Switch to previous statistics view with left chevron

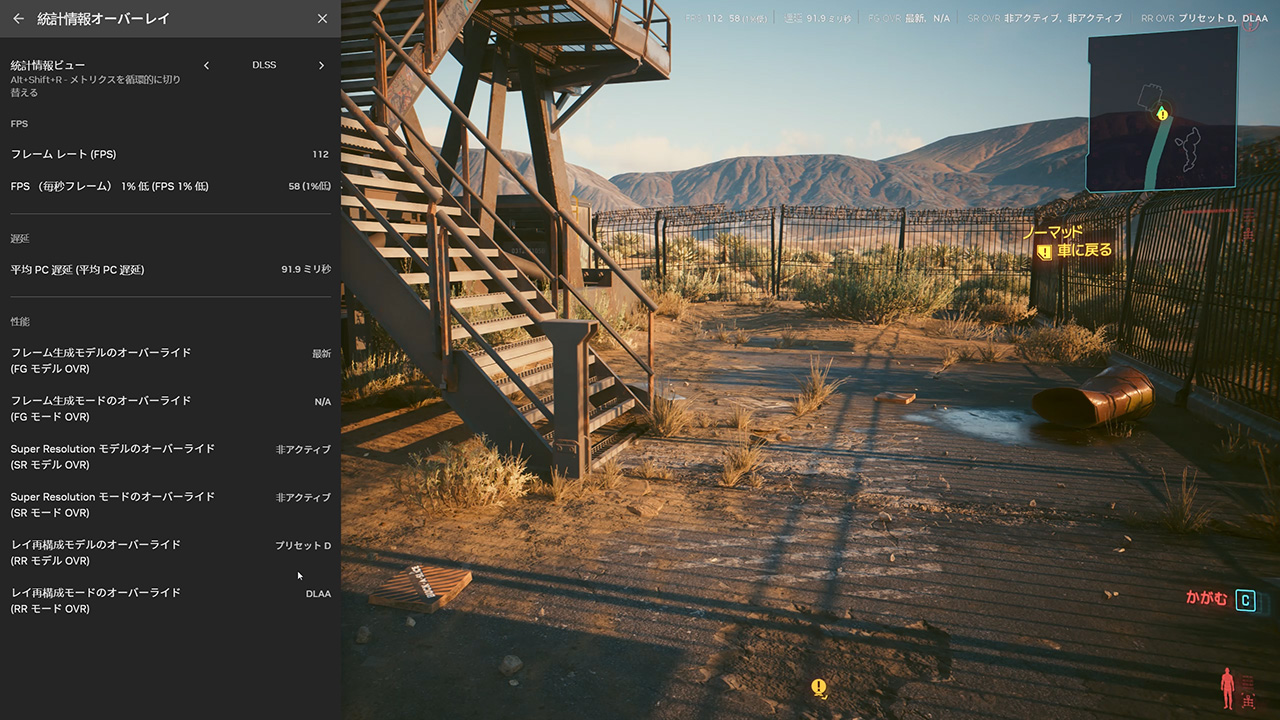coord(207,66)
